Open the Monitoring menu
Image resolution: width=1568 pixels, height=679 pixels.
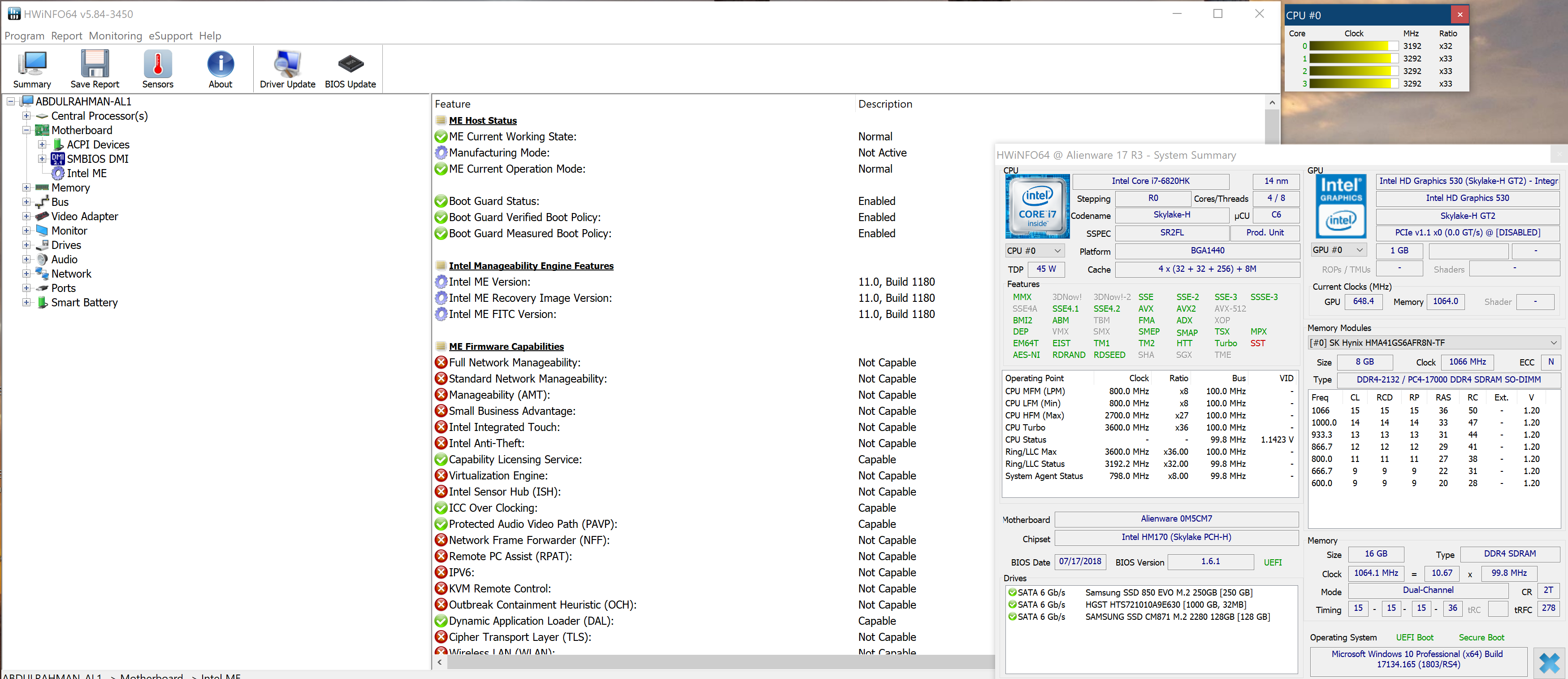pyautogui.click(x=115, y=36)
